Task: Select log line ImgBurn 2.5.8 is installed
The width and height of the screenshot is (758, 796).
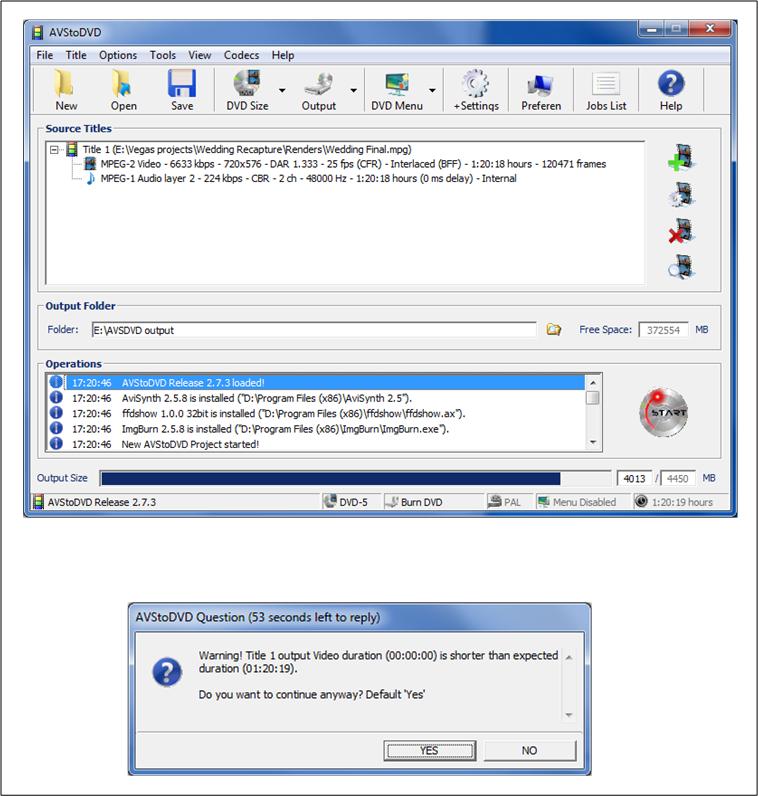Action: [x=316, y=429]
